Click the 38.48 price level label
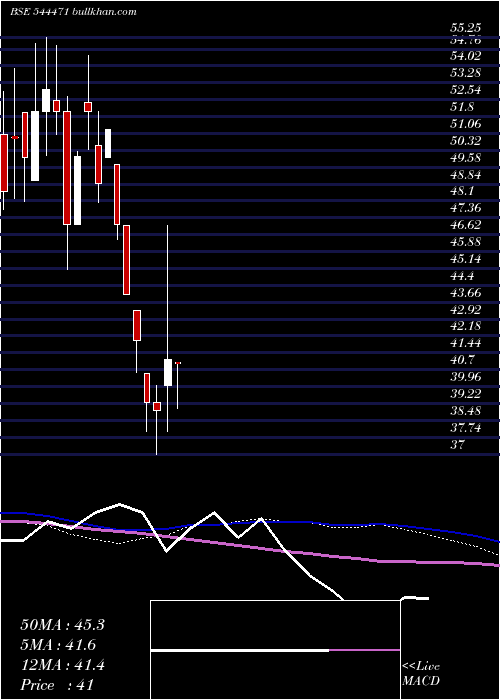Viewport: 500px width, 700px height. 466,411
